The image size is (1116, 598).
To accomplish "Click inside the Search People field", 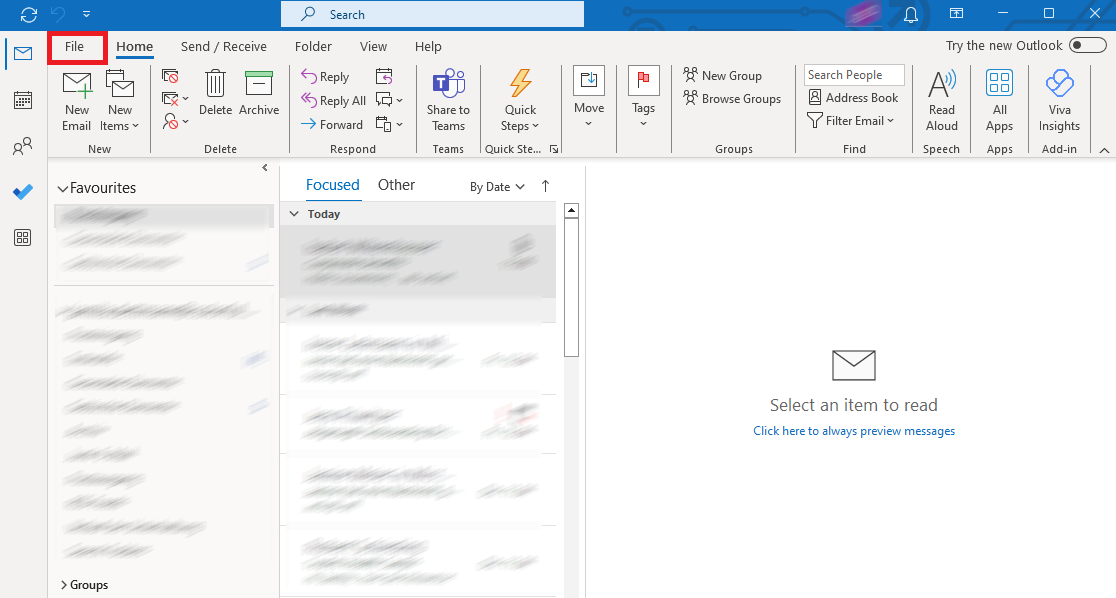I will point(853,74).
